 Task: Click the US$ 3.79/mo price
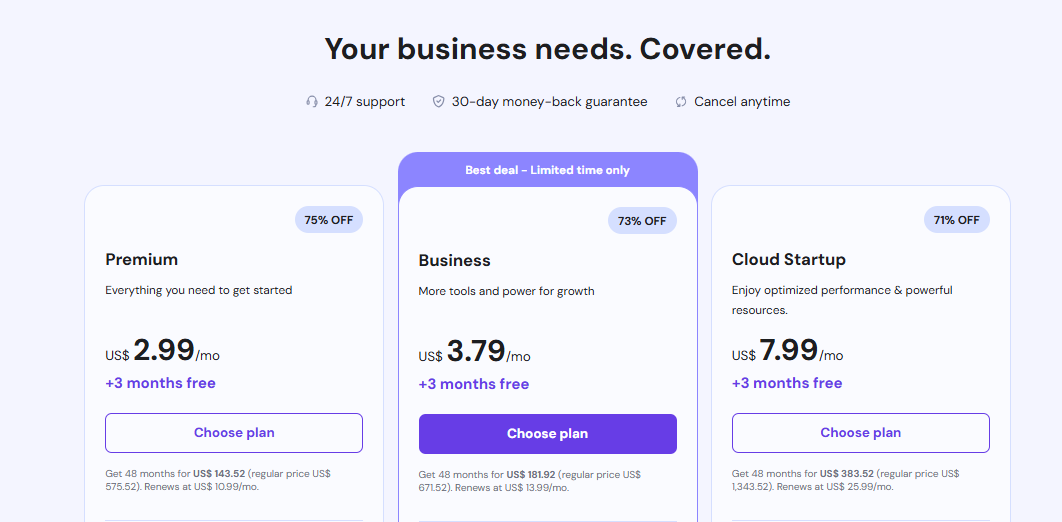point(475,351)
